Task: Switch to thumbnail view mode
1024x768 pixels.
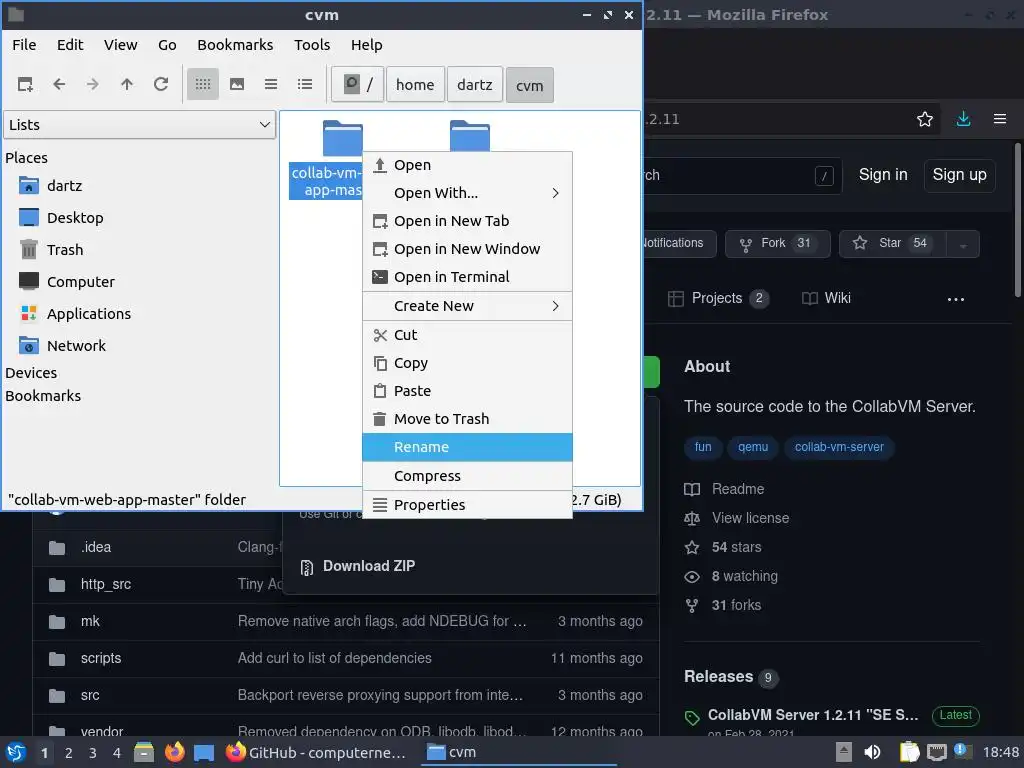Action: point(237,84)
